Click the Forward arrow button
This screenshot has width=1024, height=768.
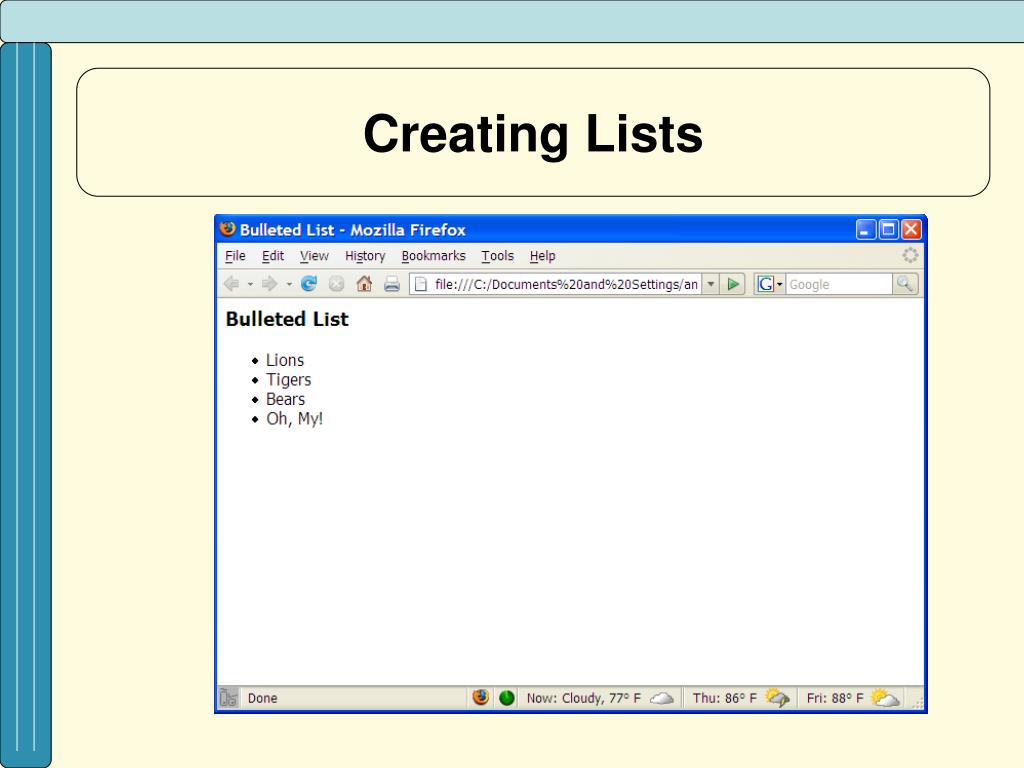271,284
